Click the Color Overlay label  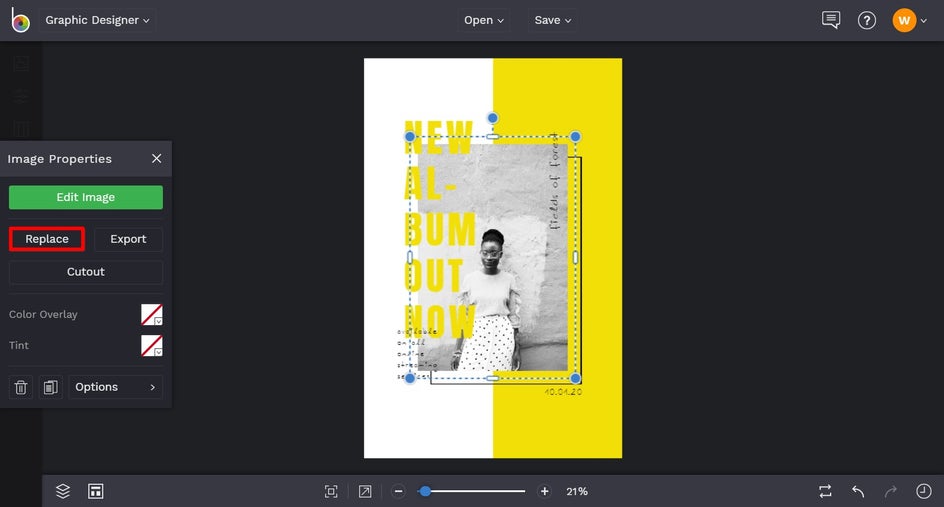click(x=43, y=314)
